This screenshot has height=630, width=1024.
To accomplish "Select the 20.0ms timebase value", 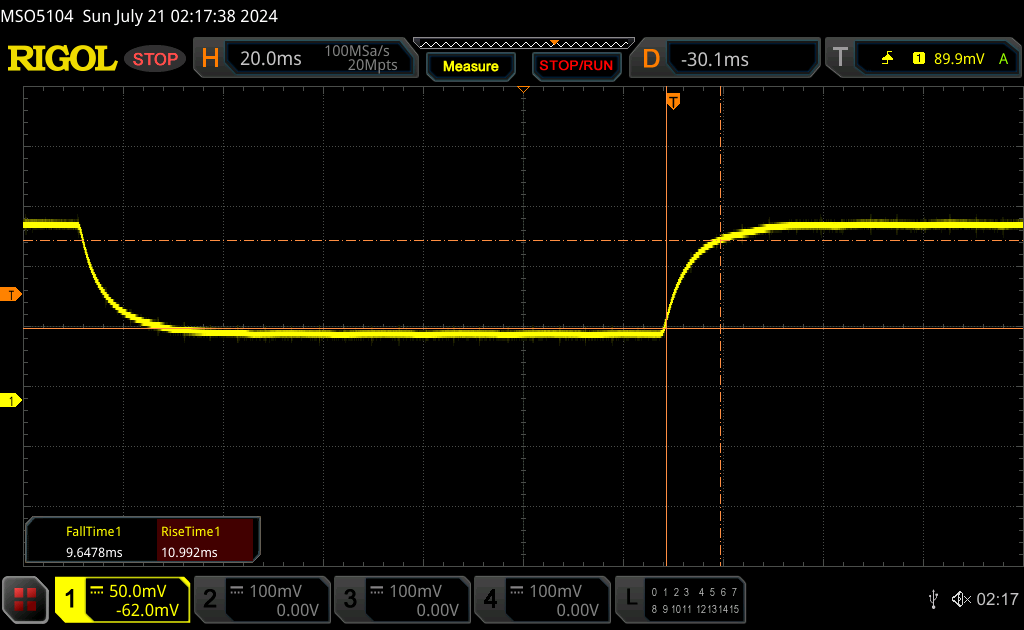I will [x=270, y=59].
